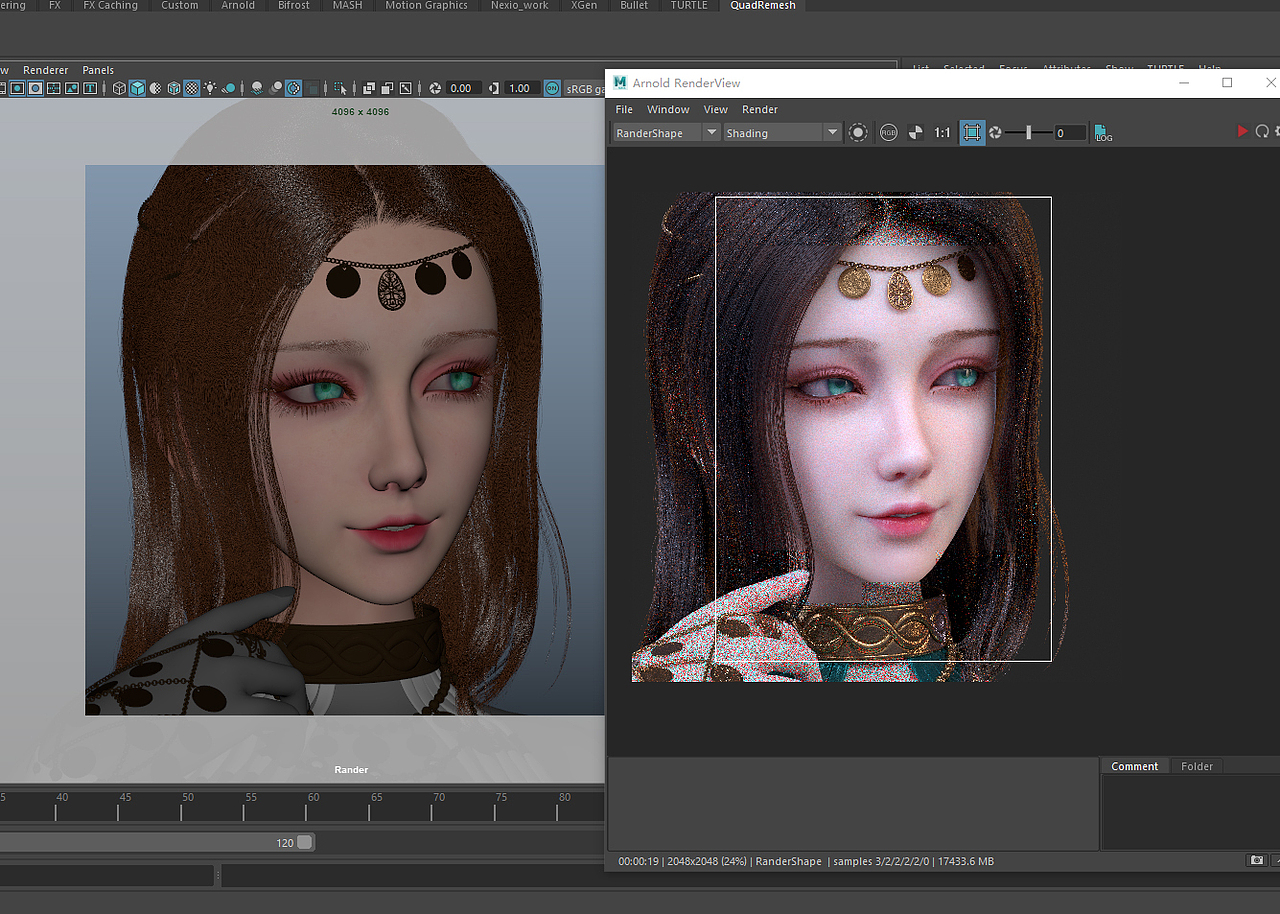This screenshot has width=1280, height=914.
Task: Toggle the viewport color management ON button
Action: (552, 88)
